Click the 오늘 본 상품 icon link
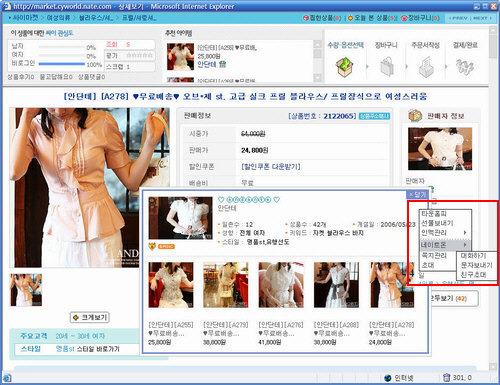Screen dimensions: 500x385 pos(350,18)
